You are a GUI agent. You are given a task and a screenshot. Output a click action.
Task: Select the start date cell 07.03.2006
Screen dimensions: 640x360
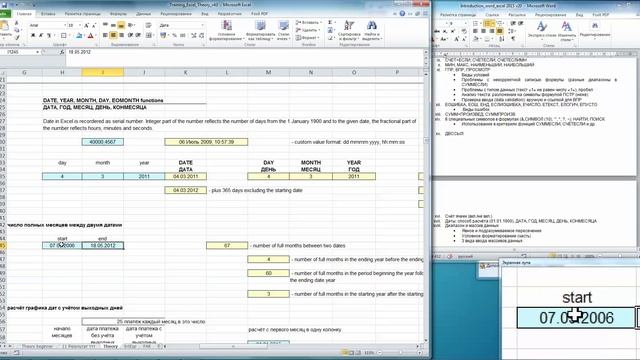click(x=62, y=245)
